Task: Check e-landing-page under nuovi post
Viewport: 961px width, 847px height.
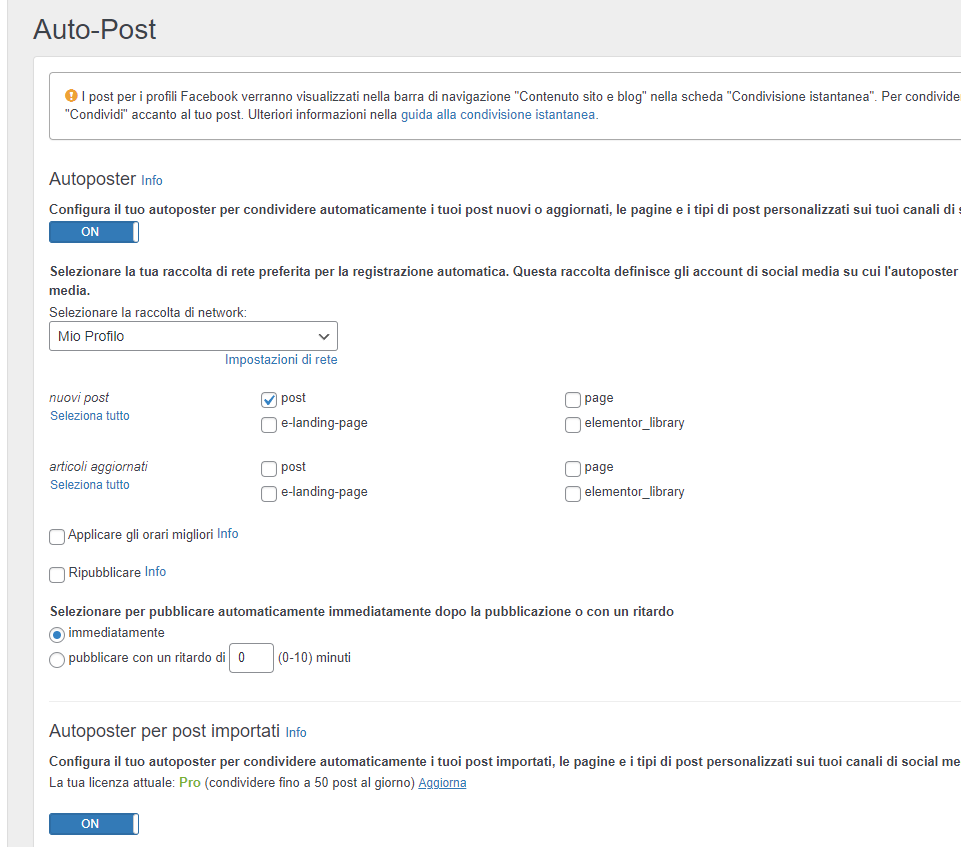Action: pos(269,425)
